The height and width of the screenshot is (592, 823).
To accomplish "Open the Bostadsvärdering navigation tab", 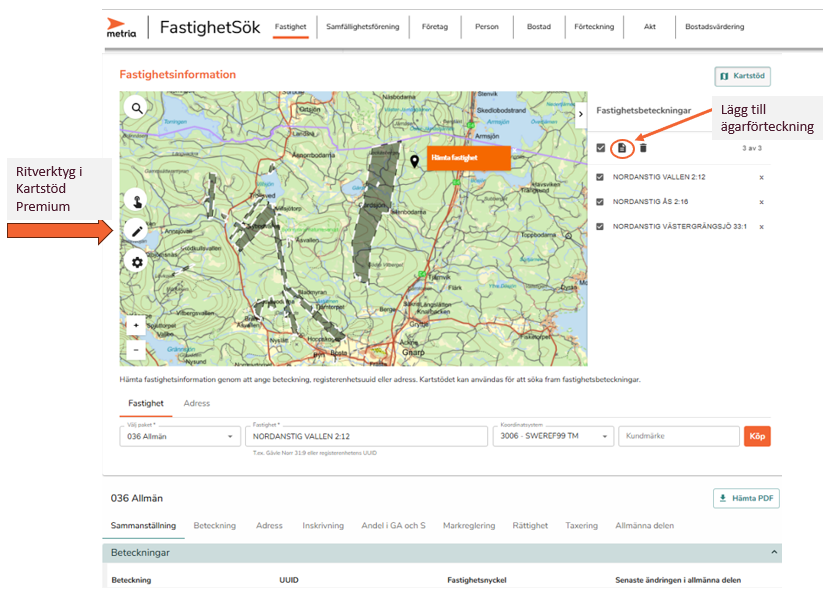I will [x=714, y=27].
